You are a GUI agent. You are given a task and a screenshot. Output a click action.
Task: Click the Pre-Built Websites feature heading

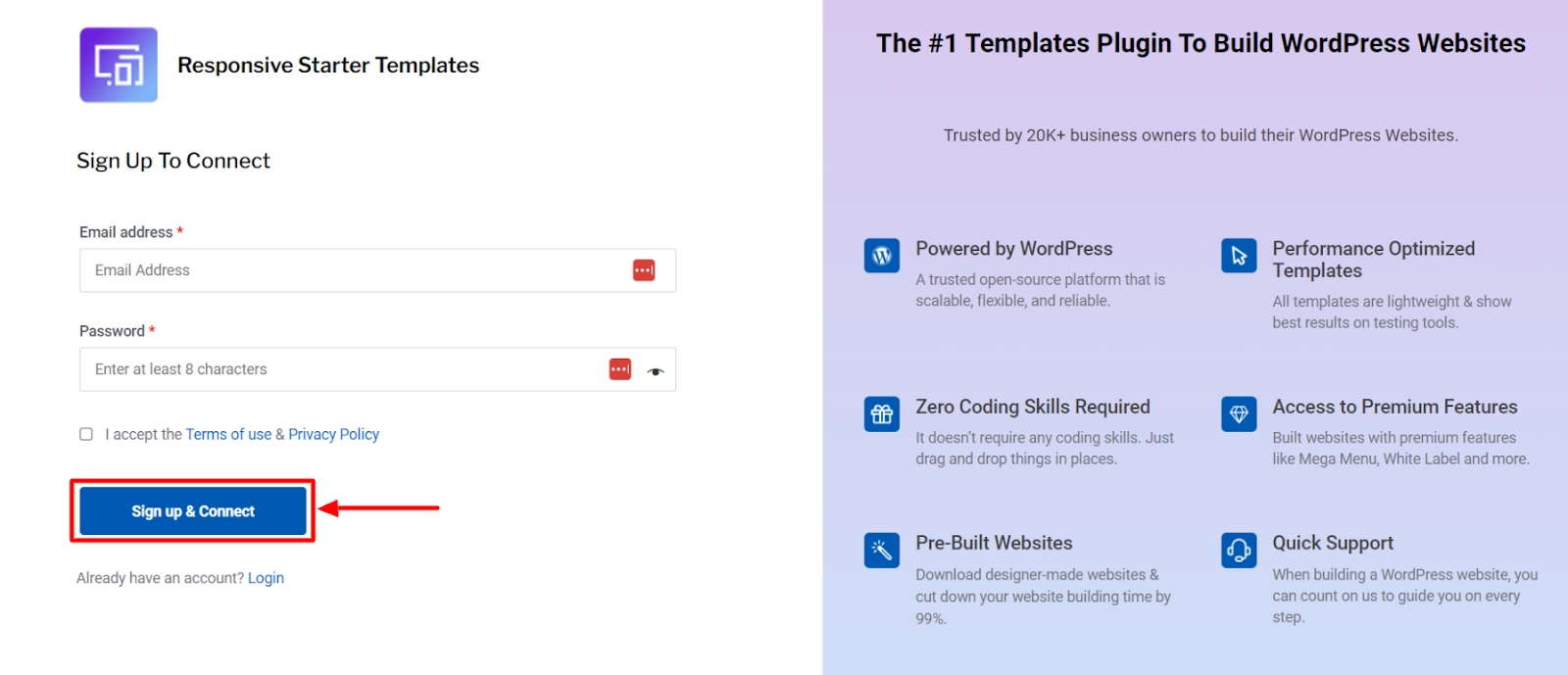(994, 543)
